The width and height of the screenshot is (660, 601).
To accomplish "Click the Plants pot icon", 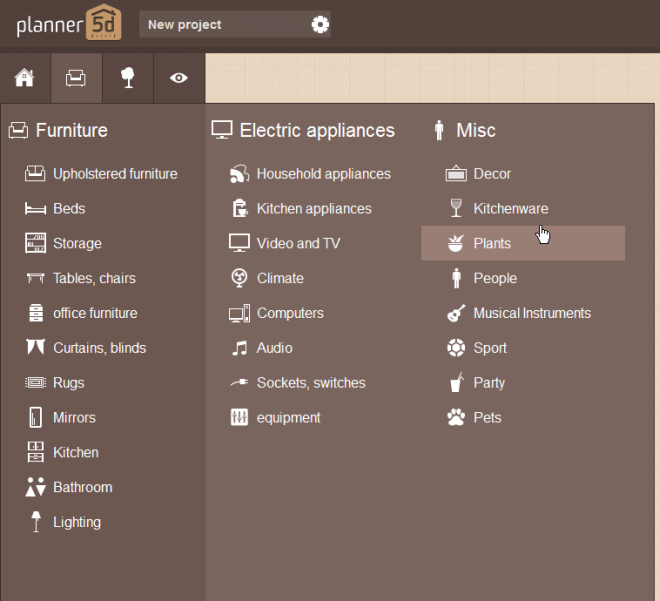I will (456, 243).
